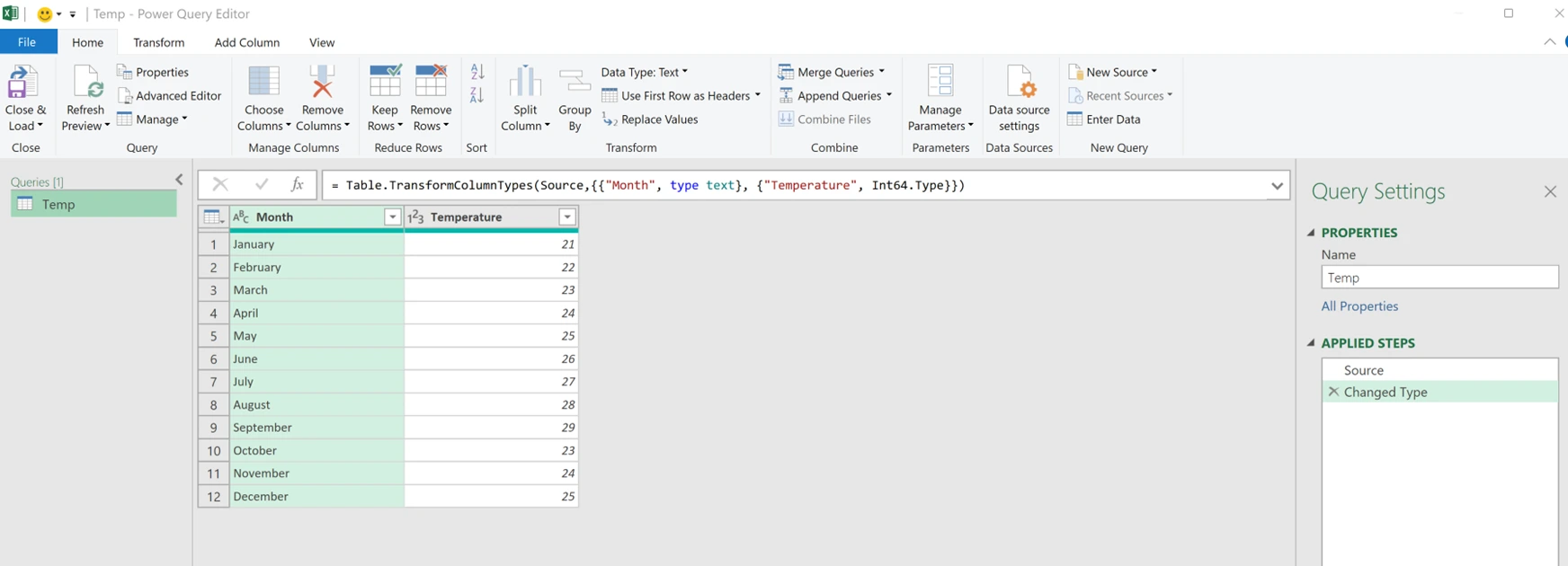Select the Temp query in Queries pane

94,204
